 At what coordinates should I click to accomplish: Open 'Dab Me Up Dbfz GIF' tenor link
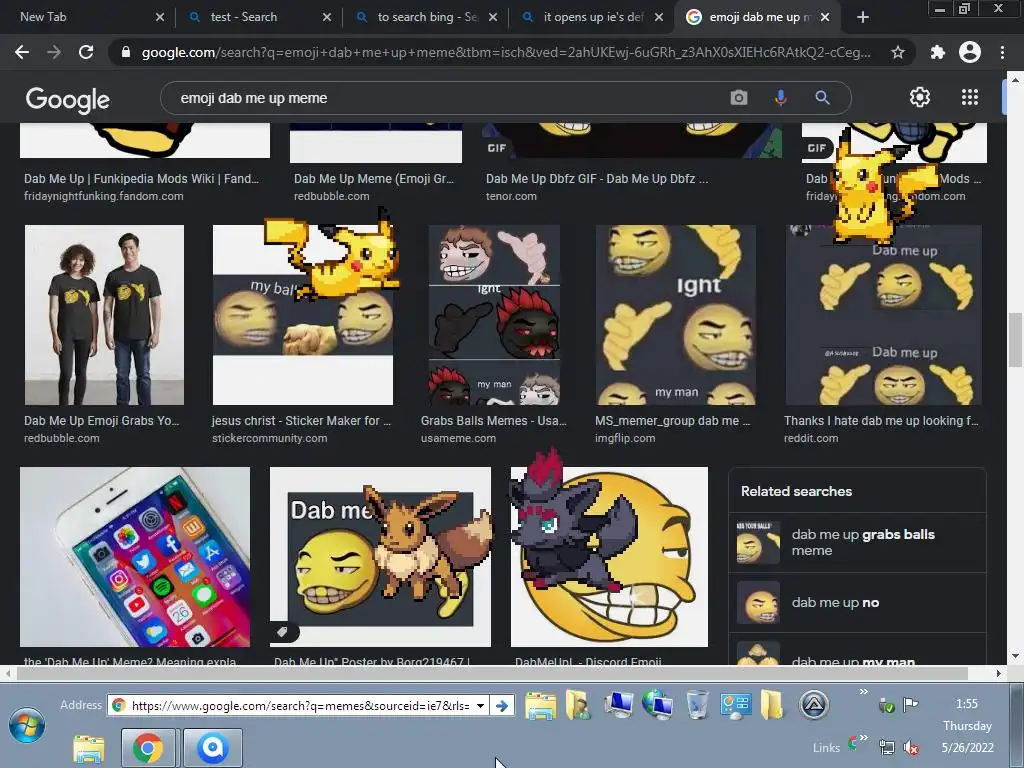[597, 178]
